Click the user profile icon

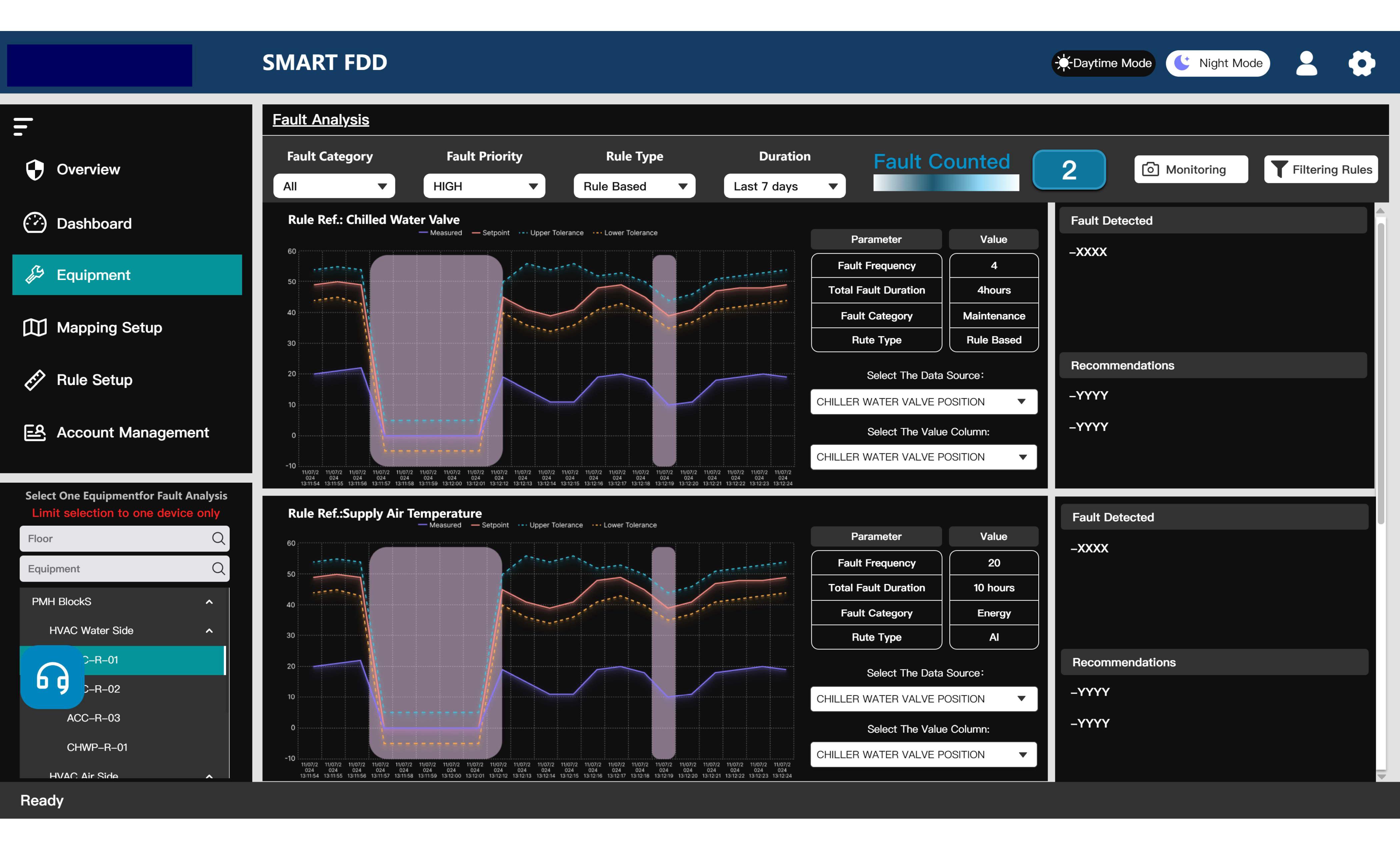tap(1307, 63)
